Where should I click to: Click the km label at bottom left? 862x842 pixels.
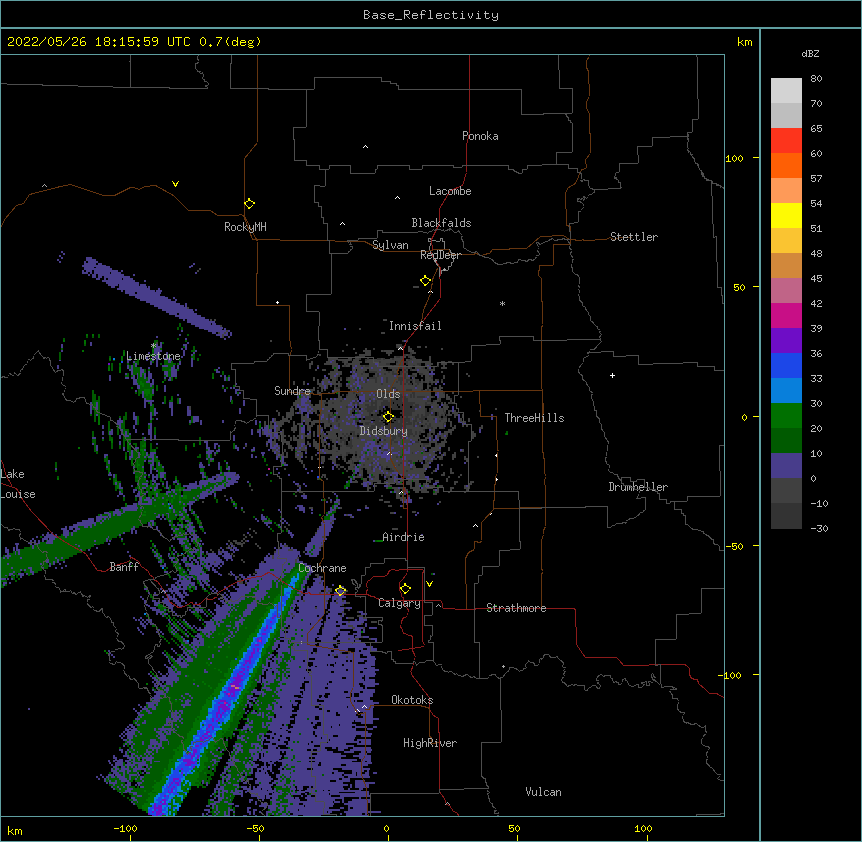click(15, 830)
